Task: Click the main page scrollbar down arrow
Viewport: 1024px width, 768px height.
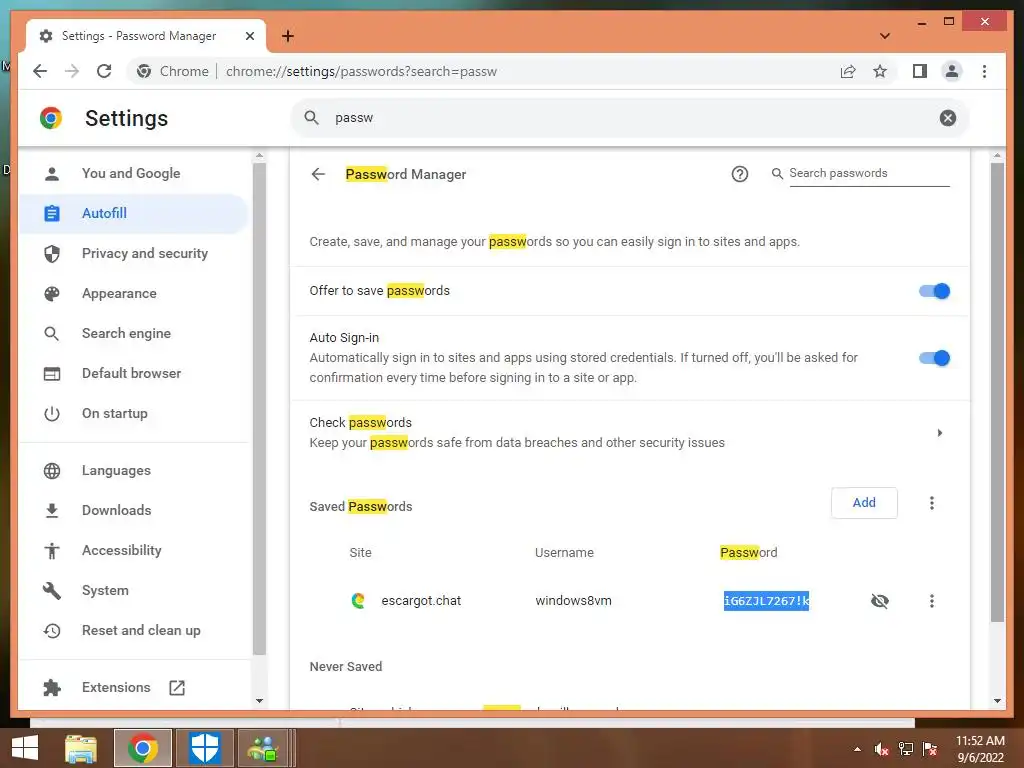Action: (997, 700)
